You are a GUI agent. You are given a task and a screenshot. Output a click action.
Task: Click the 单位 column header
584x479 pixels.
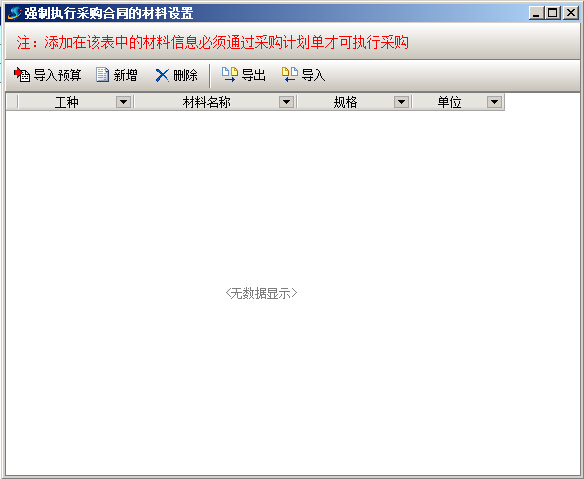(x=450, y=102)
